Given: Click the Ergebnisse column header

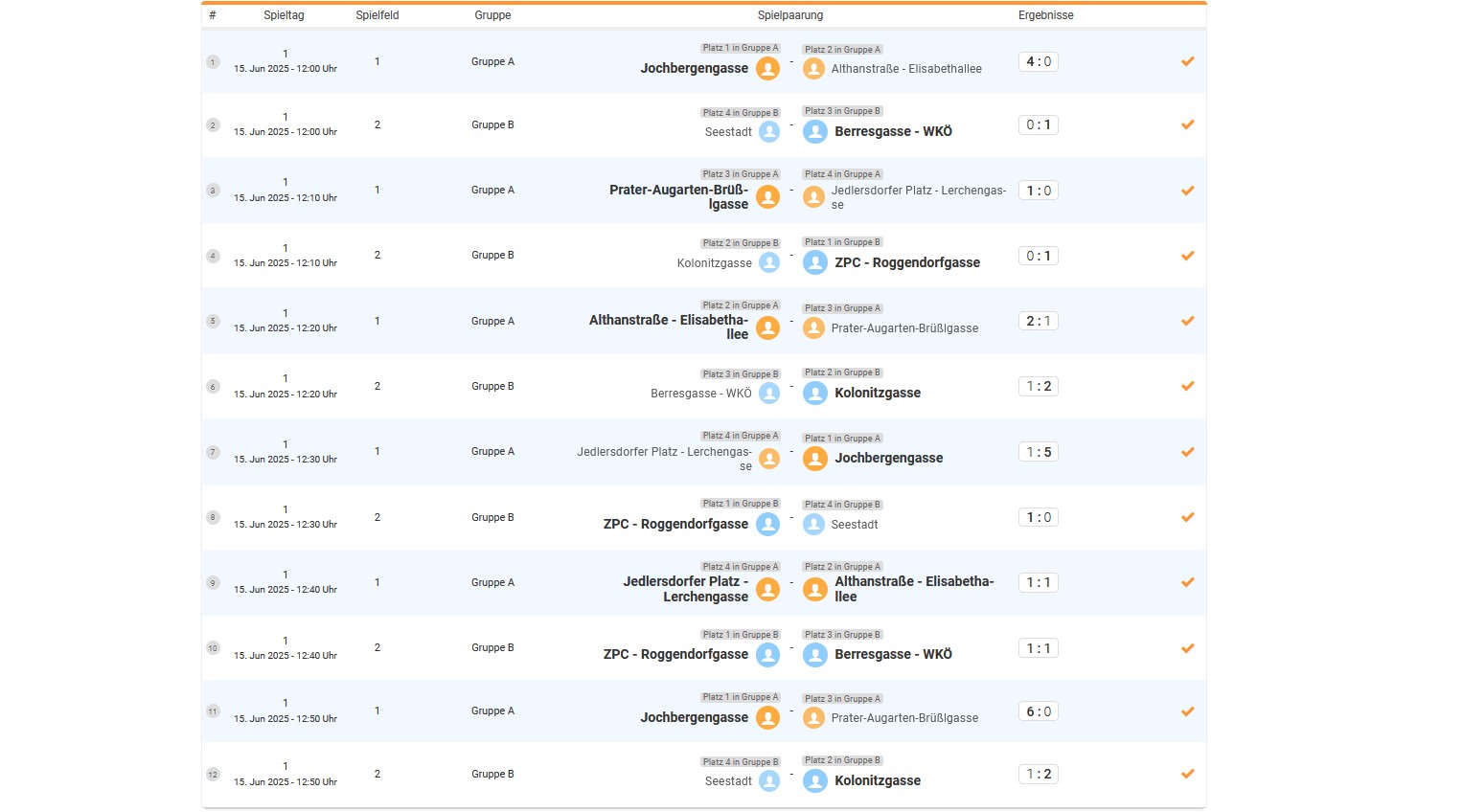Looking at the screenshot, I should 1045,15.
